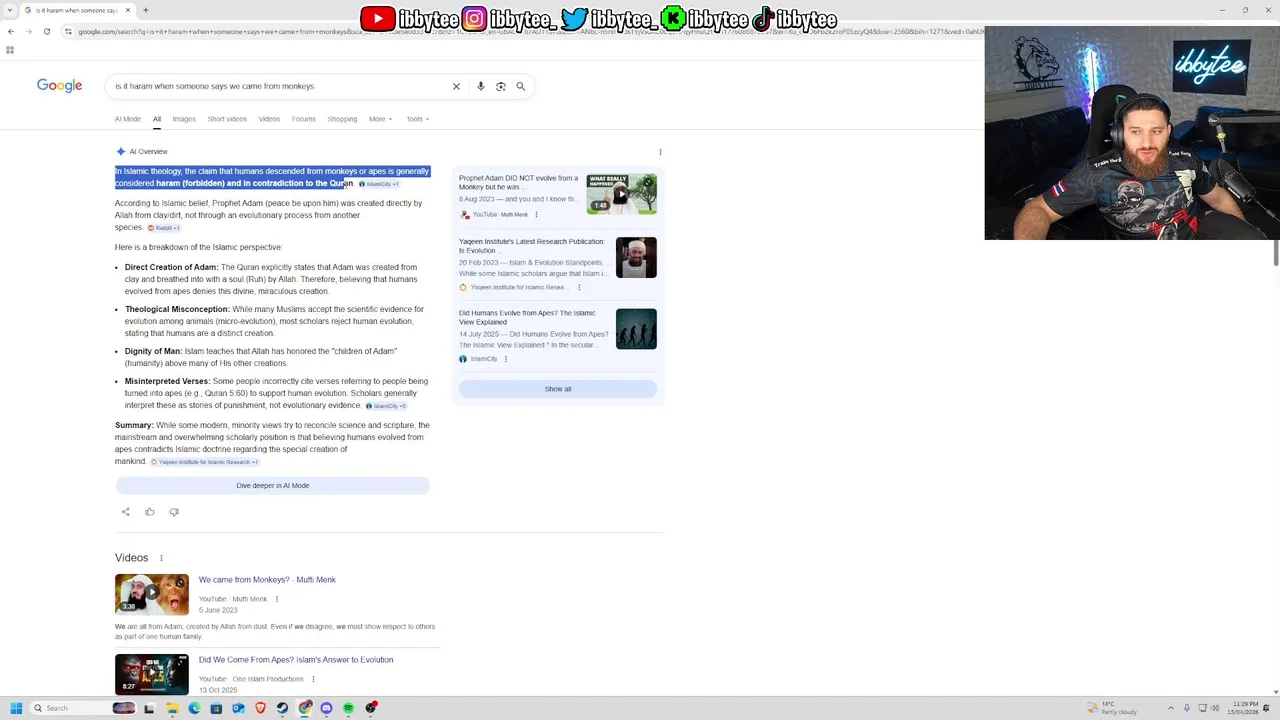Launch Brave browser from taskbar
Image resolution: width=1280 pixels, height=720 pixels.
pos(260,708)
